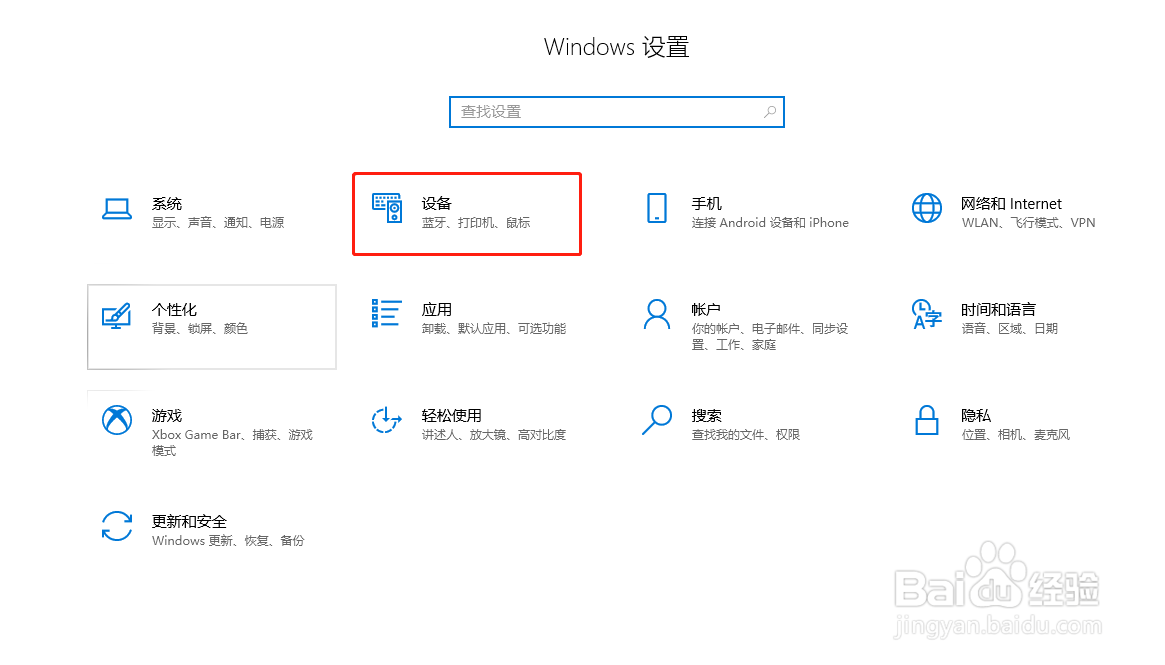Screen dimensions: 1165x665
Task: Open the 设备 keyboard and speaker icon
Action: click(x=387, y=208)
